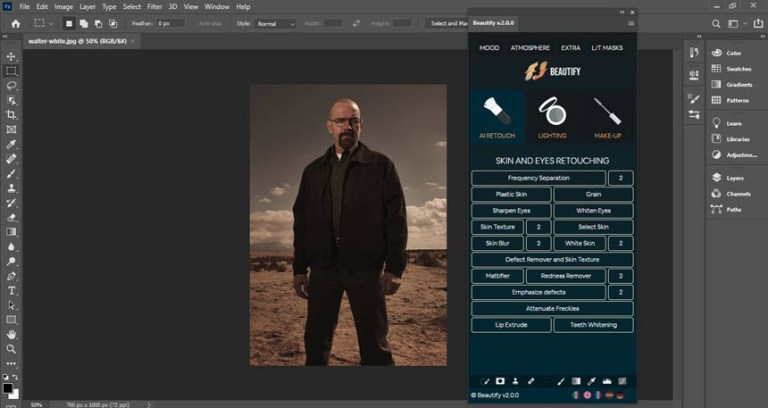Enable Intersect with selection mode
Viewport: 768px width, 408px height.
point(113,24)
